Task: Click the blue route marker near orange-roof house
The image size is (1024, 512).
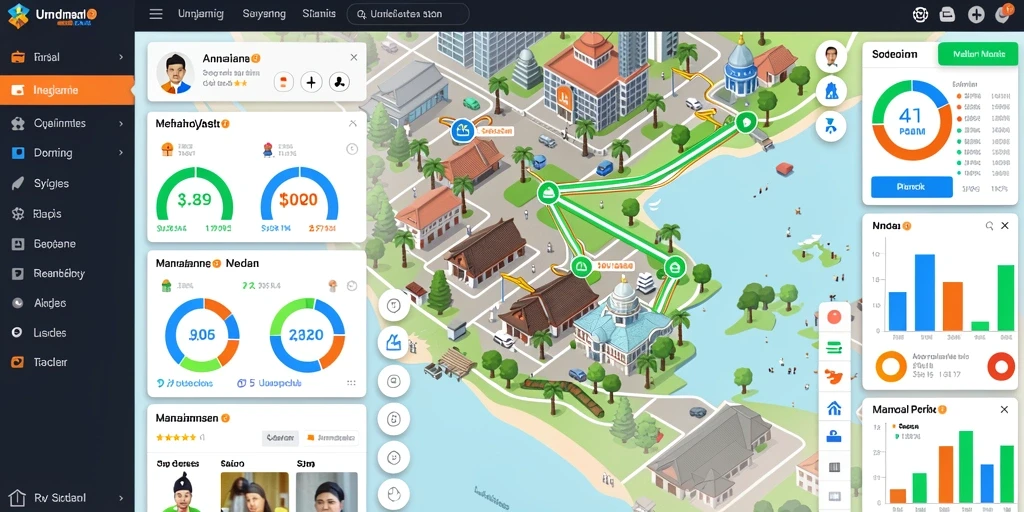Action: click(462, 131)
